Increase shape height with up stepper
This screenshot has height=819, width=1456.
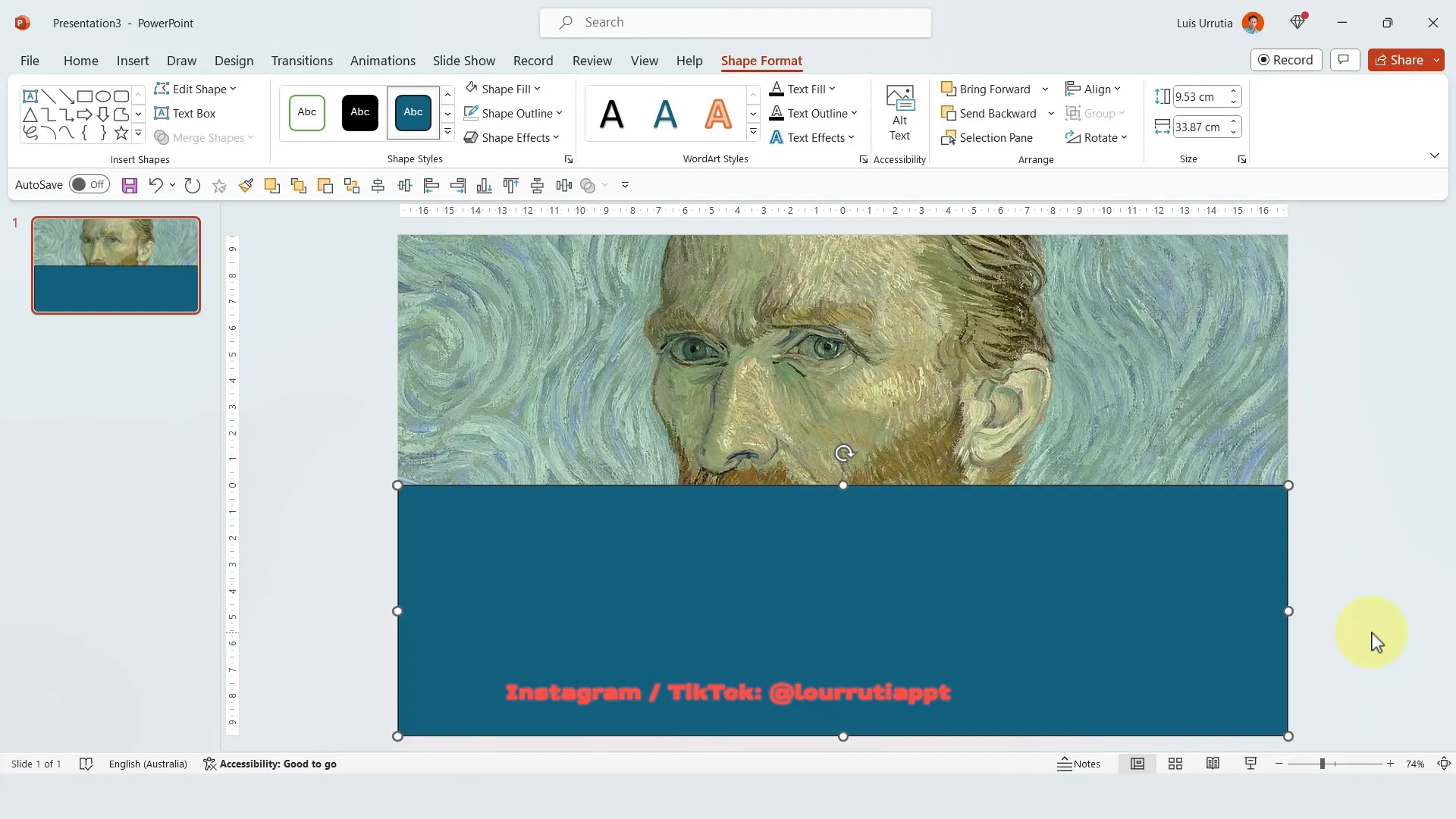(1234, 92)
